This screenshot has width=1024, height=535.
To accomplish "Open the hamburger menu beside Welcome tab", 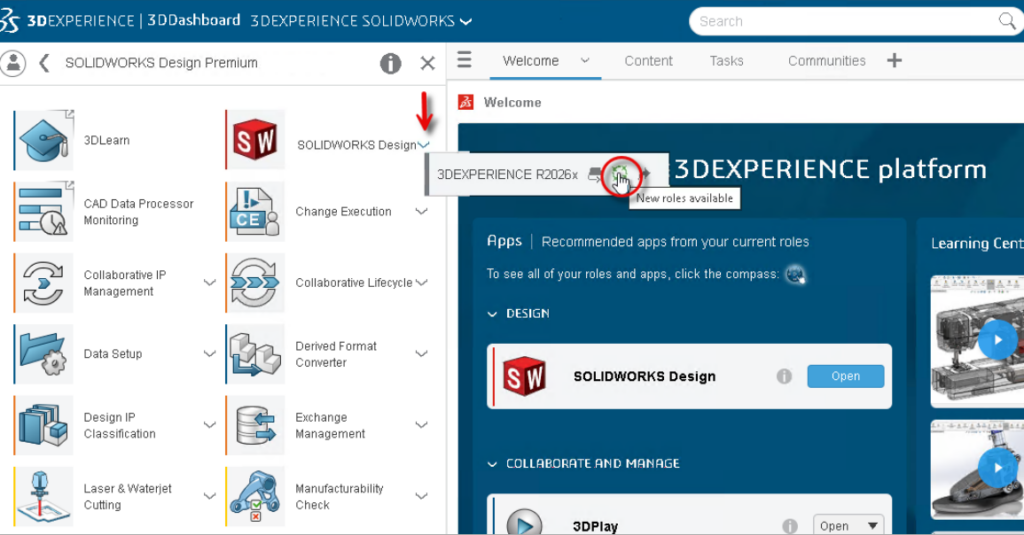I will (464, 60).
